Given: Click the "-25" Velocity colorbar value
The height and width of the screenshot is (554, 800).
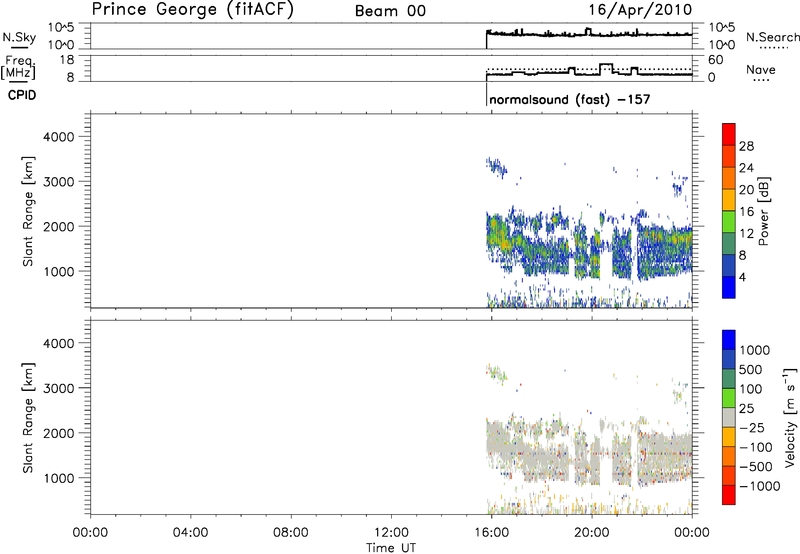Looking at the screenshot, I should point(753,427).
